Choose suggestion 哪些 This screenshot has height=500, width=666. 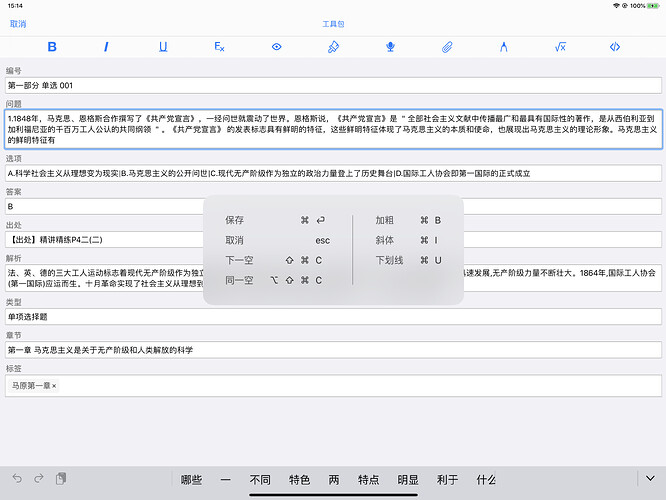coord(191,480)
